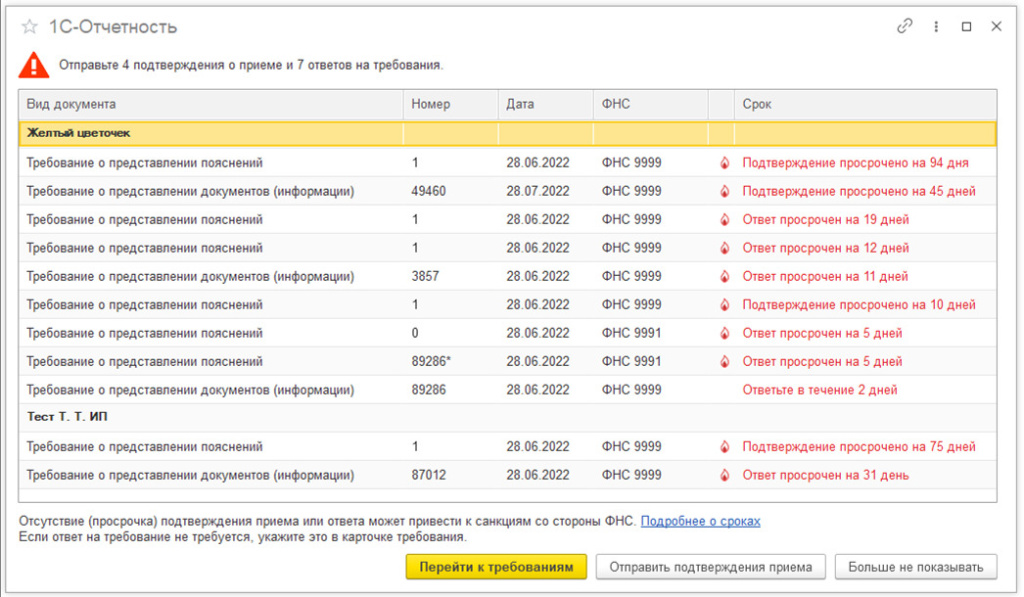Add the 1С-Отчетность window to favorites with the star

29,27
